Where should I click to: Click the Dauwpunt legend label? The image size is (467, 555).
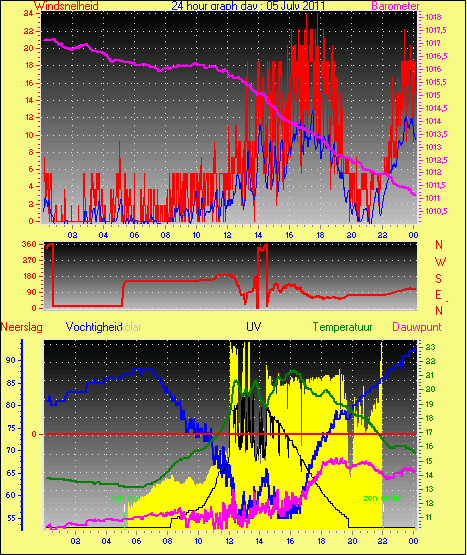(x=417, y=327)
